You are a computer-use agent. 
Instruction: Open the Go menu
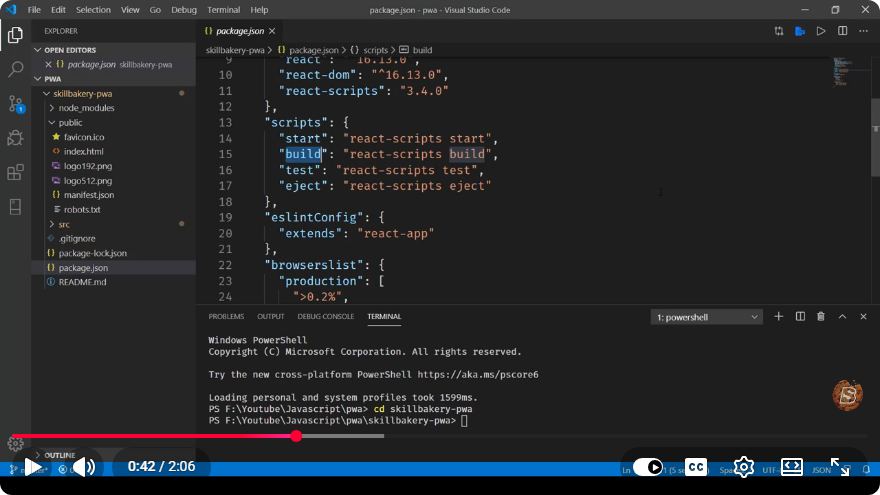pos(155,10)
